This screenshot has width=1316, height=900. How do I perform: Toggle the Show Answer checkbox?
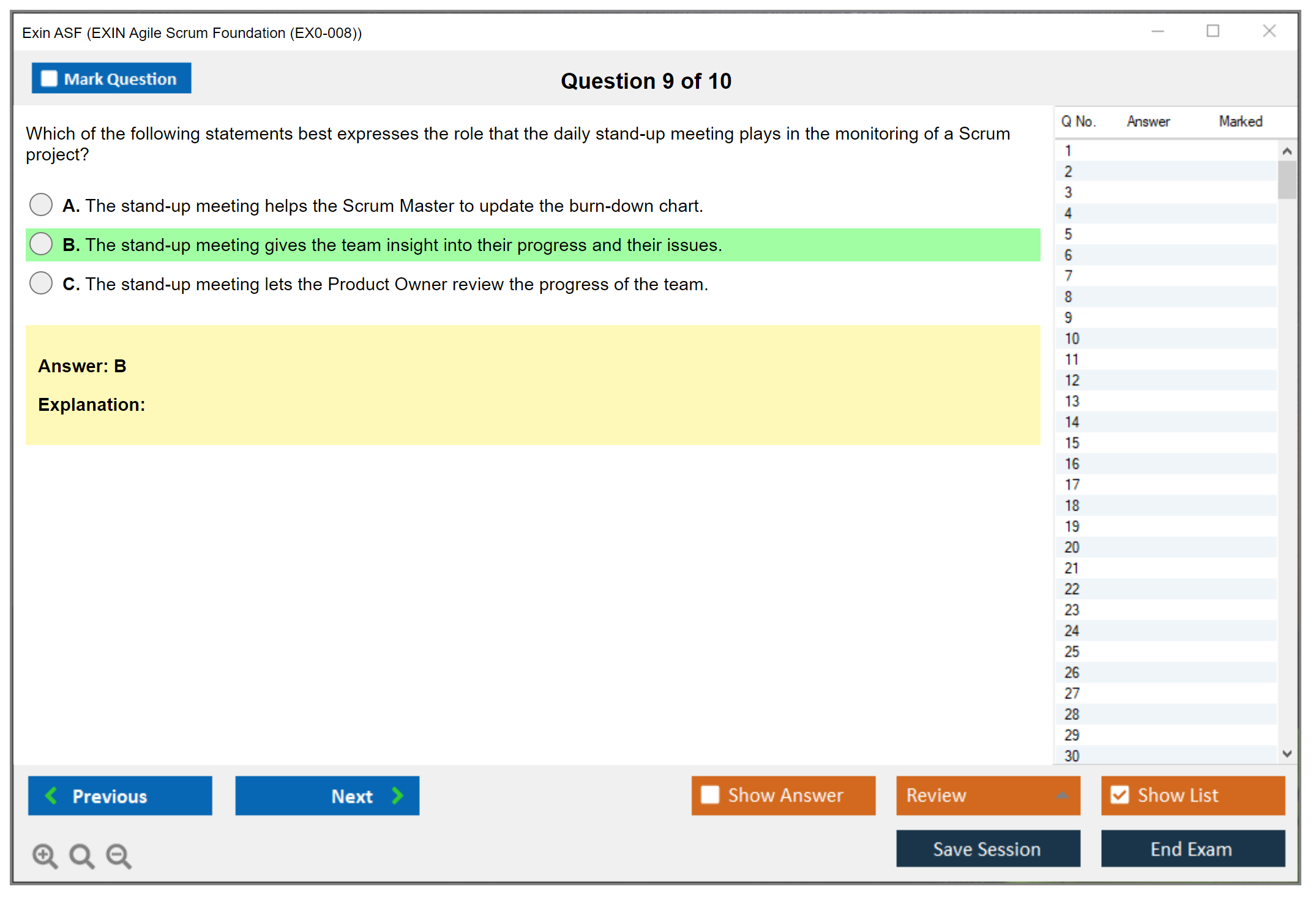click(x=710, y=795)
